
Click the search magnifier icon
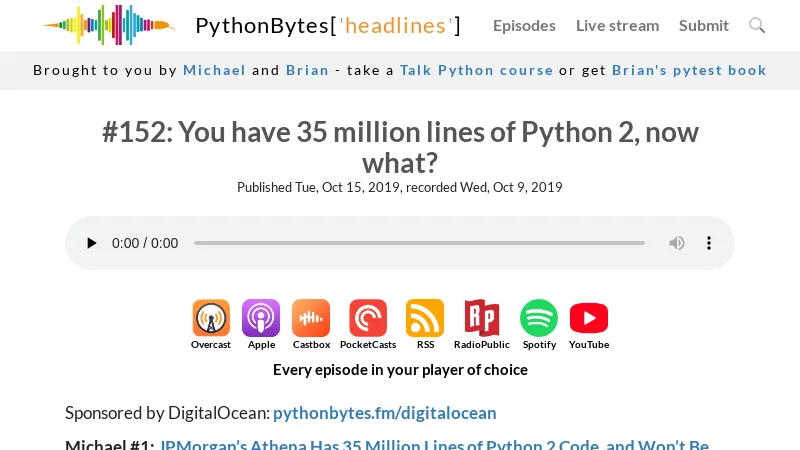(757, 25)
